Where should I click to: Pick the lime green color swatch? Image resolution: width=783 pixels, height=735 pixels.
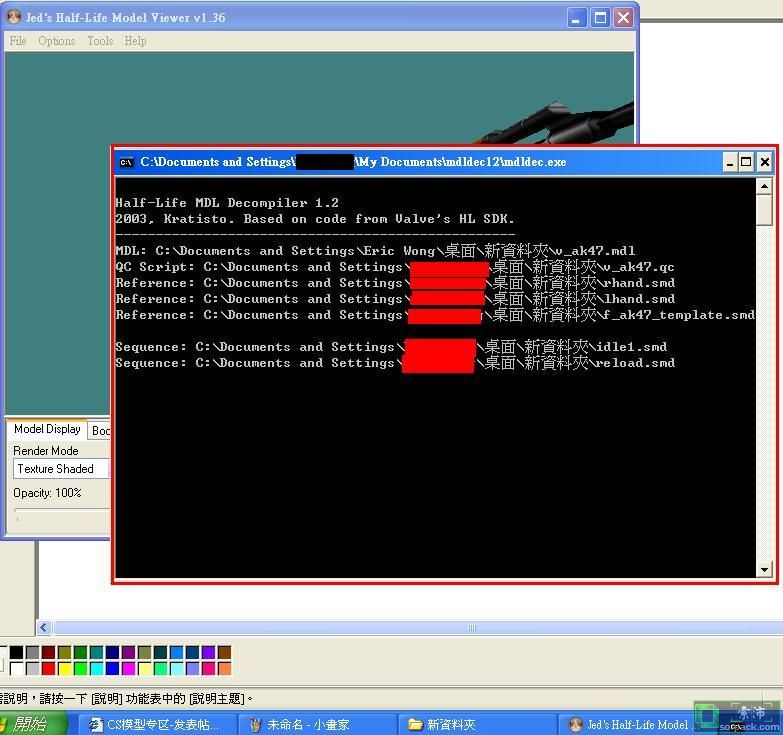point(80,668)
